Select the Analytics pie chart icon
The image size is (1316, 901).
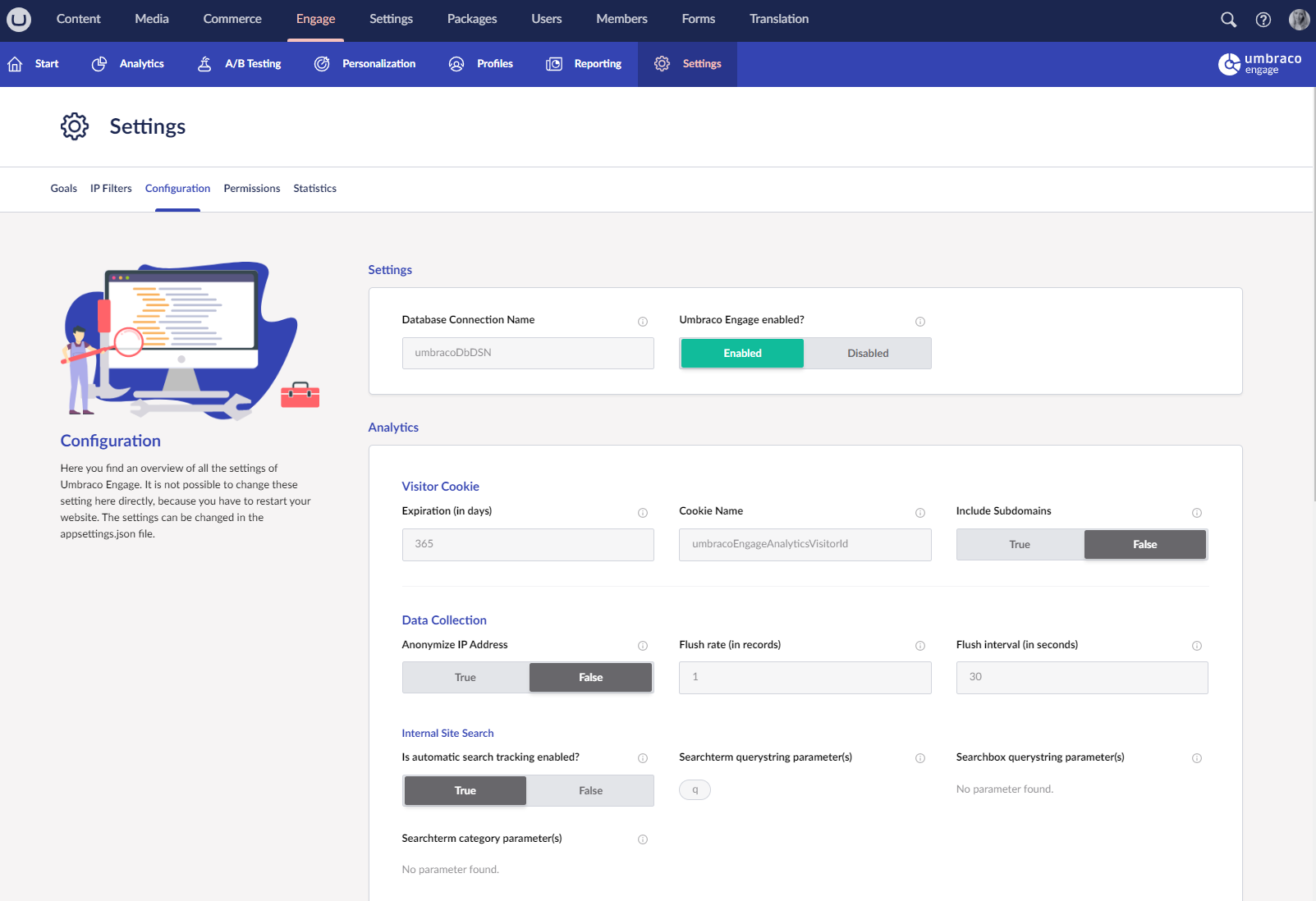[99, 63]
